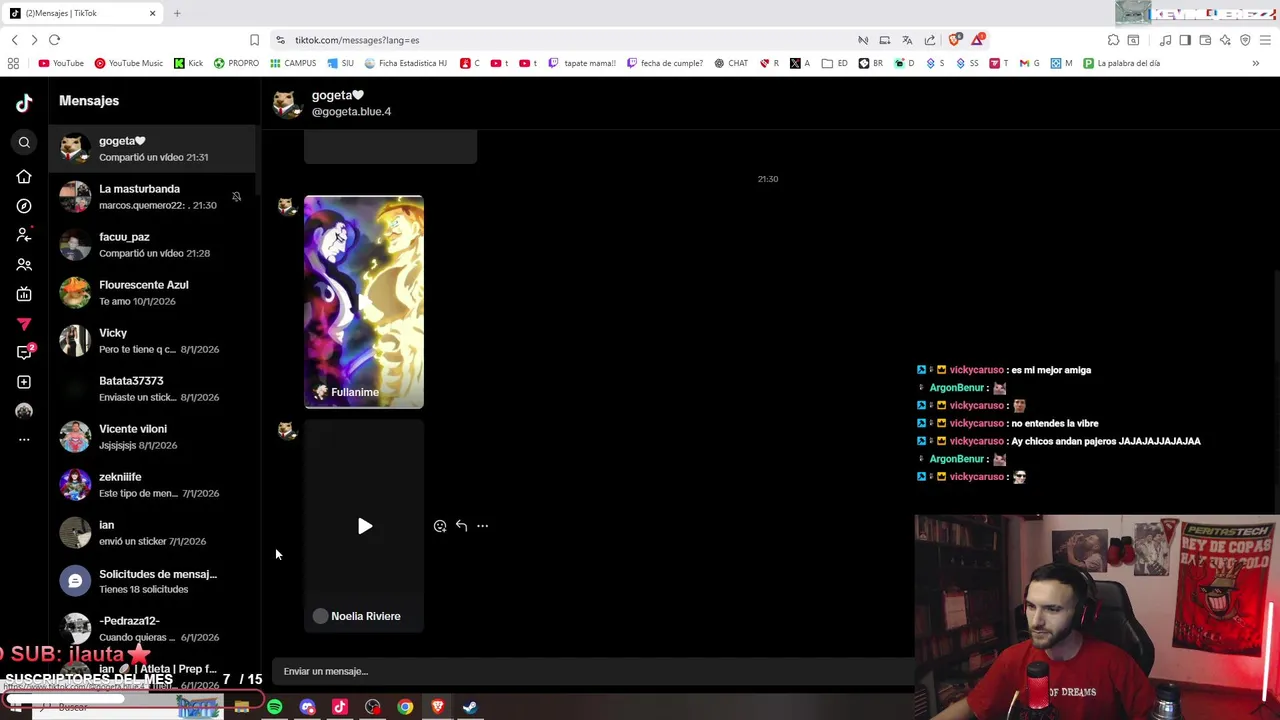Viewport: 1280px width, 720px height.
Task: Open Brave Rewards triangle icon
Action: pyautogui.click(x=977, y=40)
